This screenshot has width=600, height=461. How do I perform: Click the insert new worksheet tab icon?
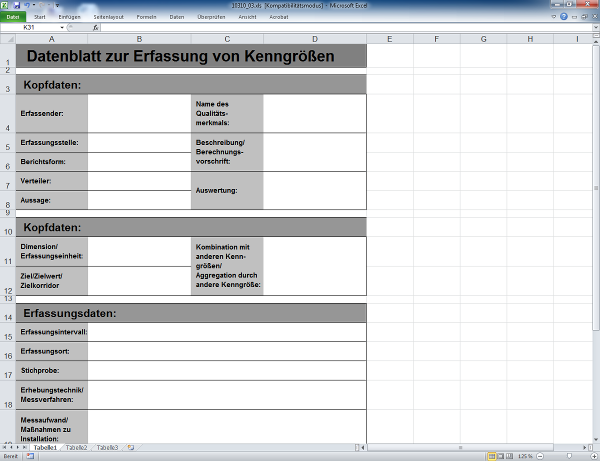pos(131,447)
